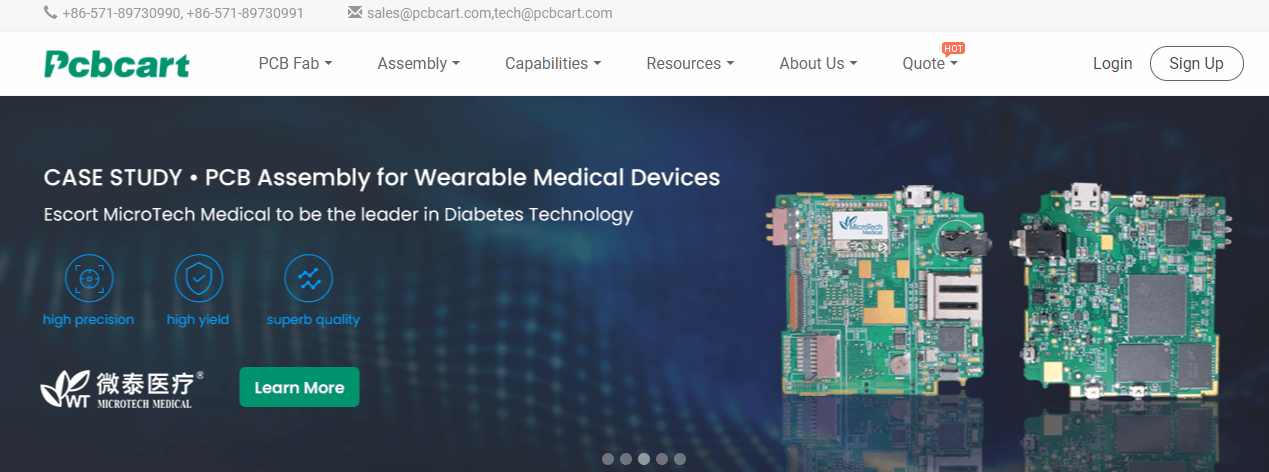Click the envelope email icon
1269x472 pixels.
point(355,13)
